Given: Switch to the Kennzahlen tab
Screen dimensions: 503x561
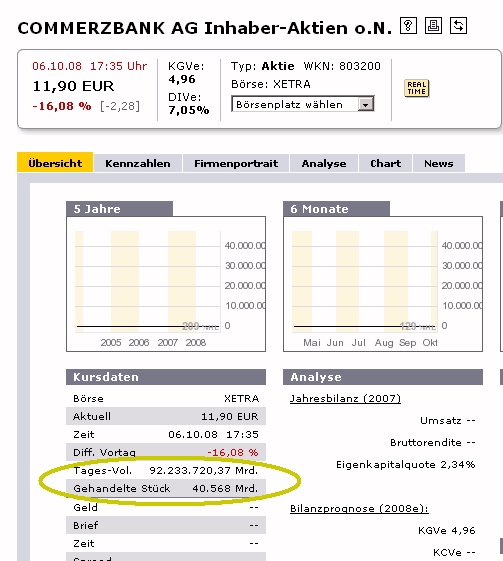Looking at the screenshot, I should (138, 164).
